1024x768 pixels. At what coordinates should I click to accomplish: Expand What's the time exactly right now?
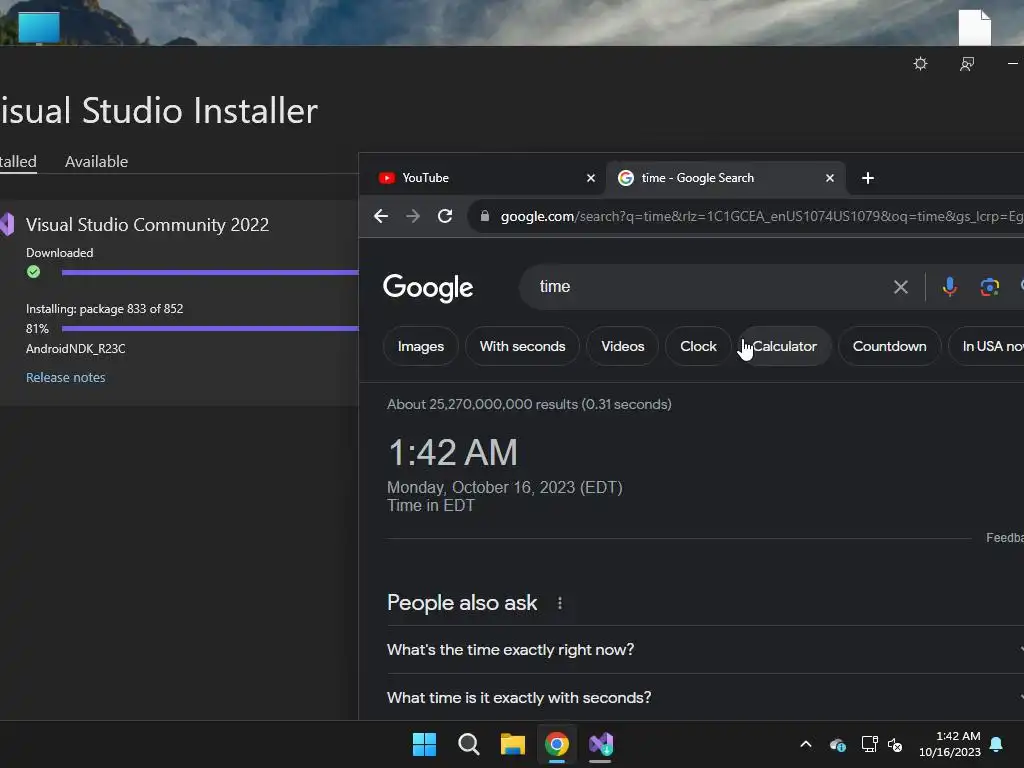705,650
